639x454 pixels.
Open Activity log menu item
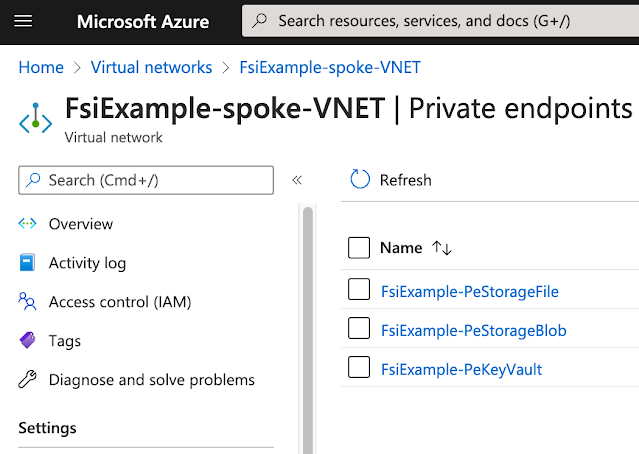87,263
